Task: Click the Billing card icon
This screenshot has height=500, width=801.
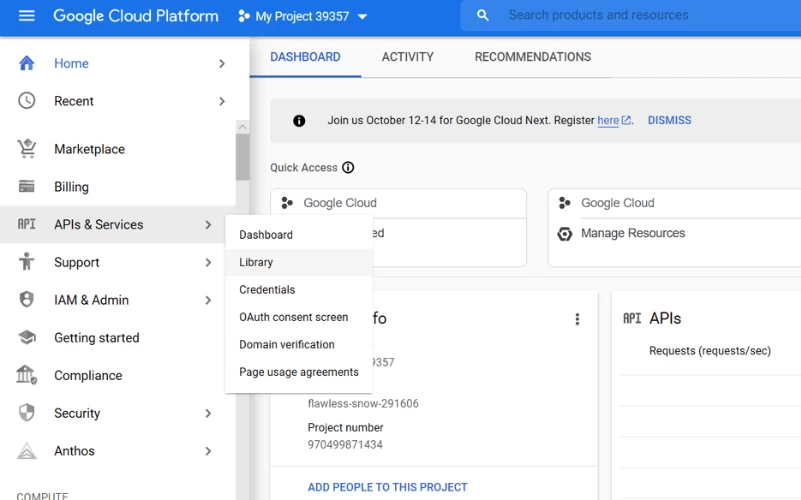Action: pyautogui.click(x=27, y=186)
